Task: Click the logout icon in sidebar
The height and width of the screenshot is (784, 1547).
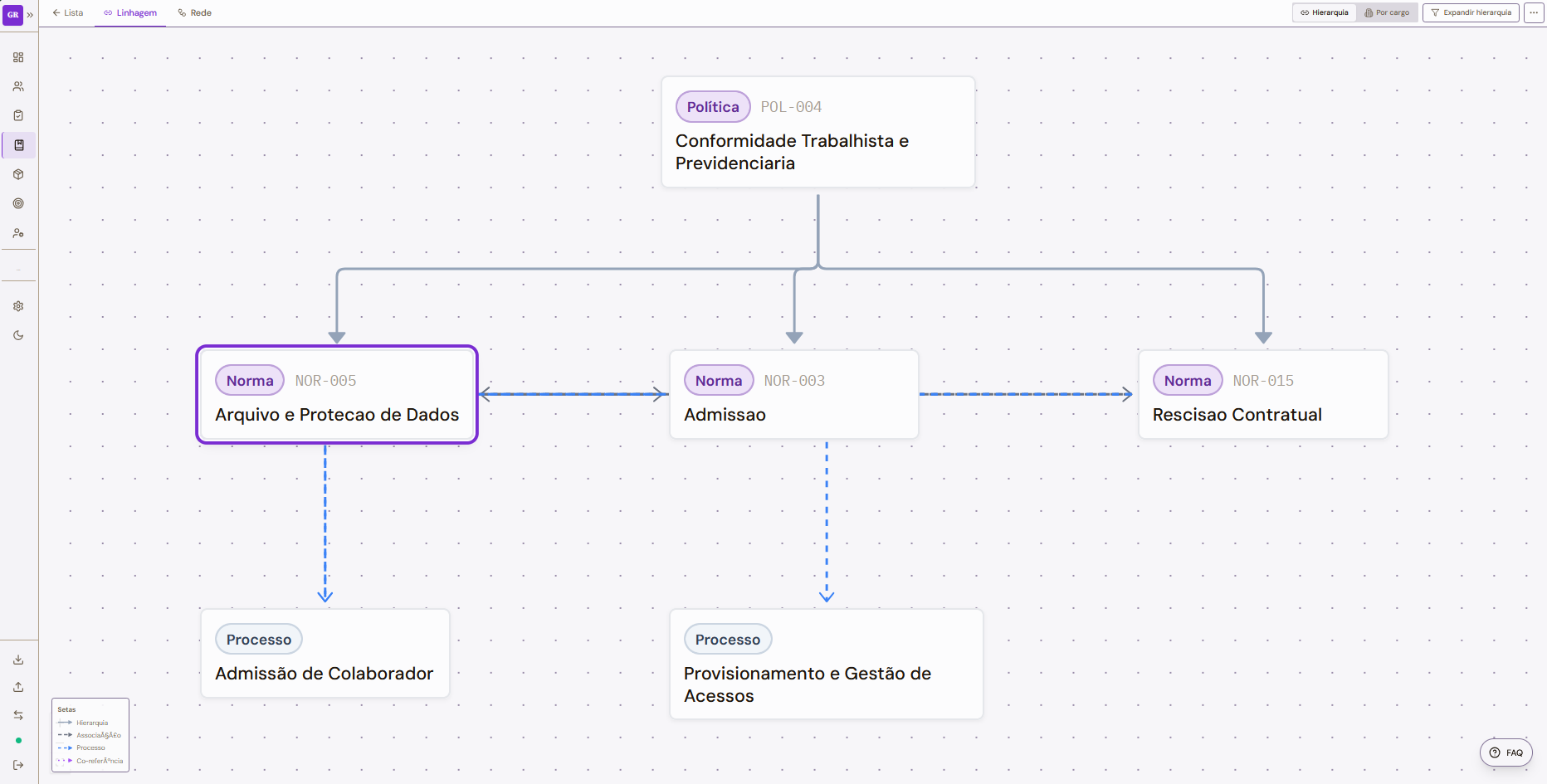Action: pyautogui.click(x=18, y=765)
